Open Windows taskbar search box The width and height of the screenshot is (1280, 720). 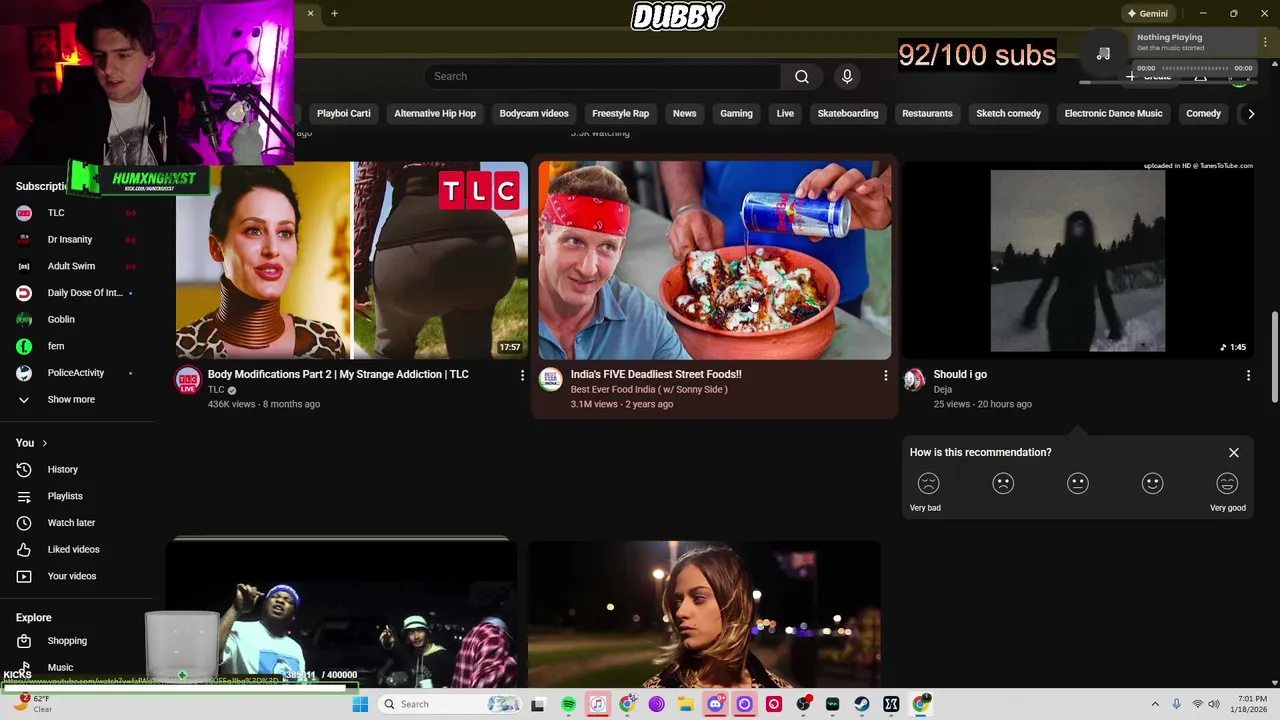[452, 704]
